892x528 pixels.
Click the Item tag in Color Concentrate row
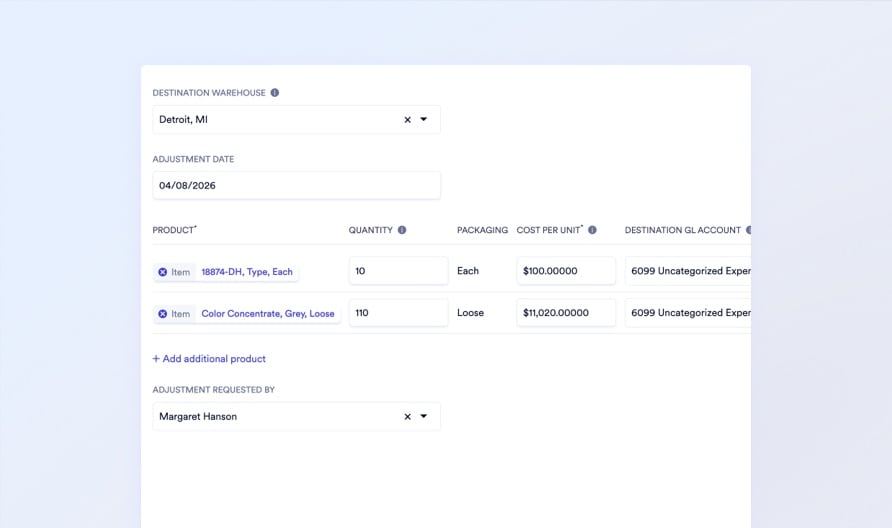[x=181, y=314]
